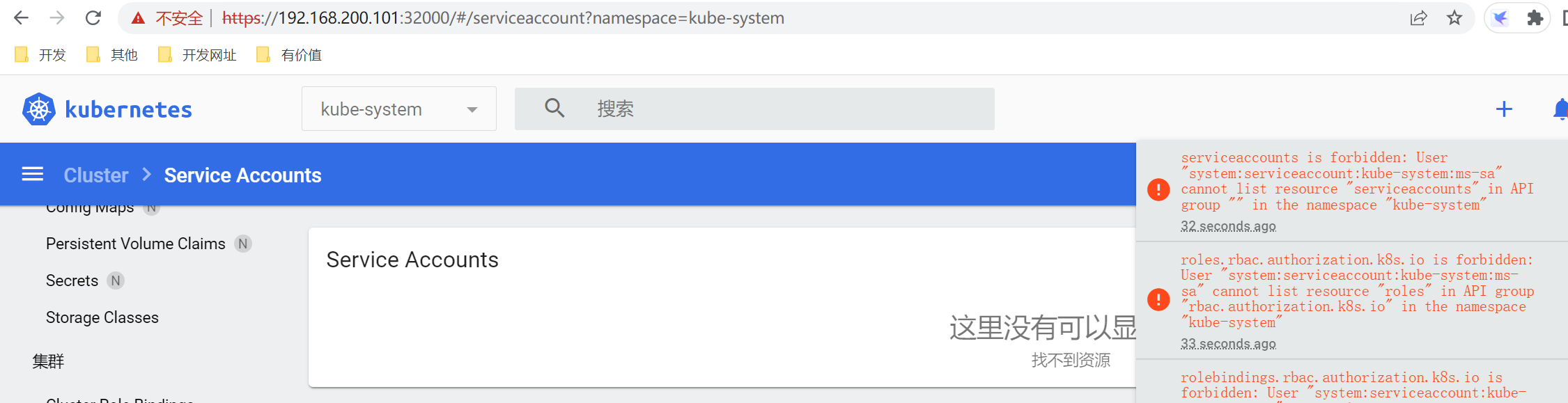Create new resource with plus icon

pos(1504,109)
